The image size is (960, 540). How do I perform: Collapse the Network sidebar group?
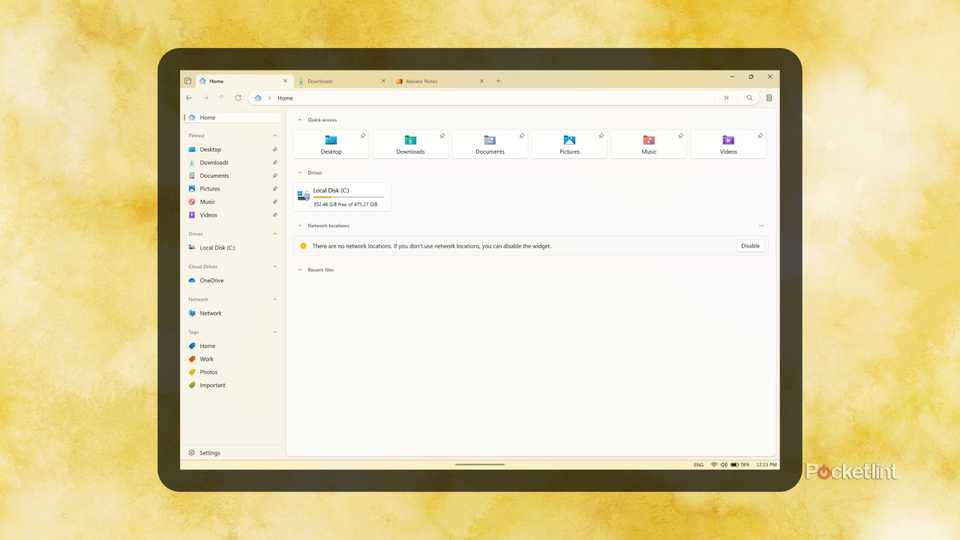[x=275, y=299]
